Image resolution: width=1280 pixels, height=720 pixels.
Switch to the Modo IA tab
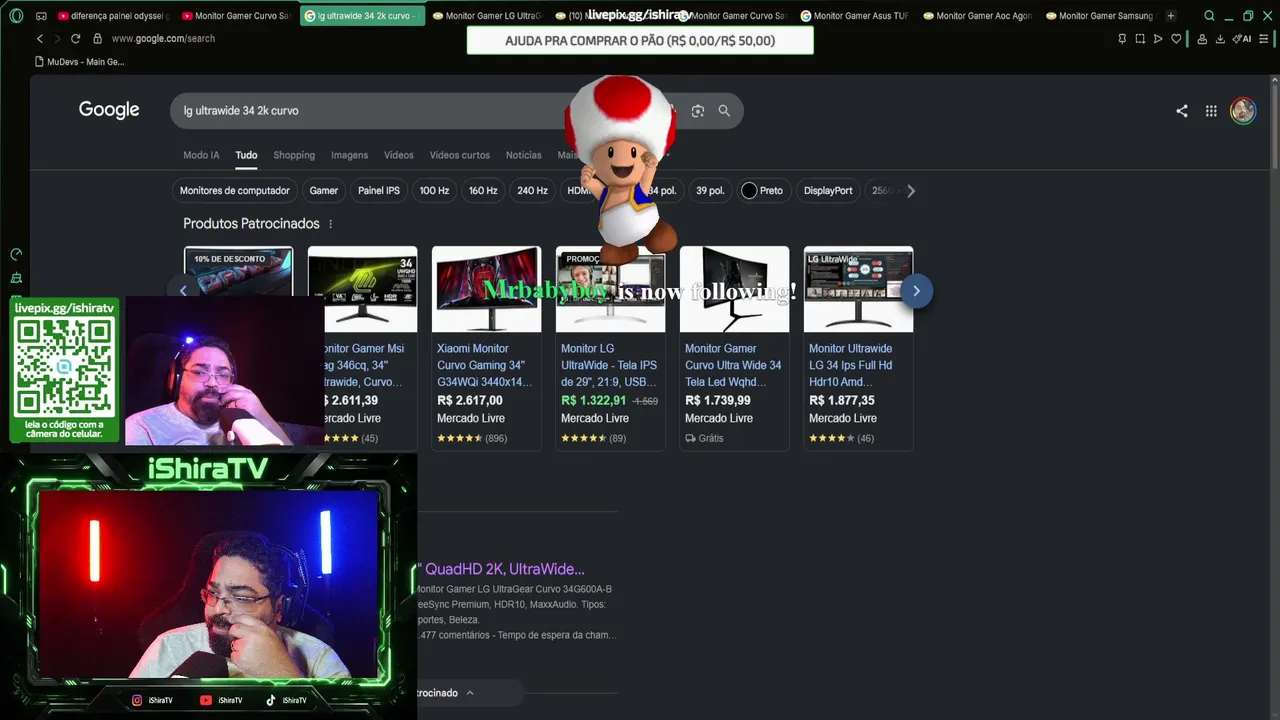pos(201,155)
